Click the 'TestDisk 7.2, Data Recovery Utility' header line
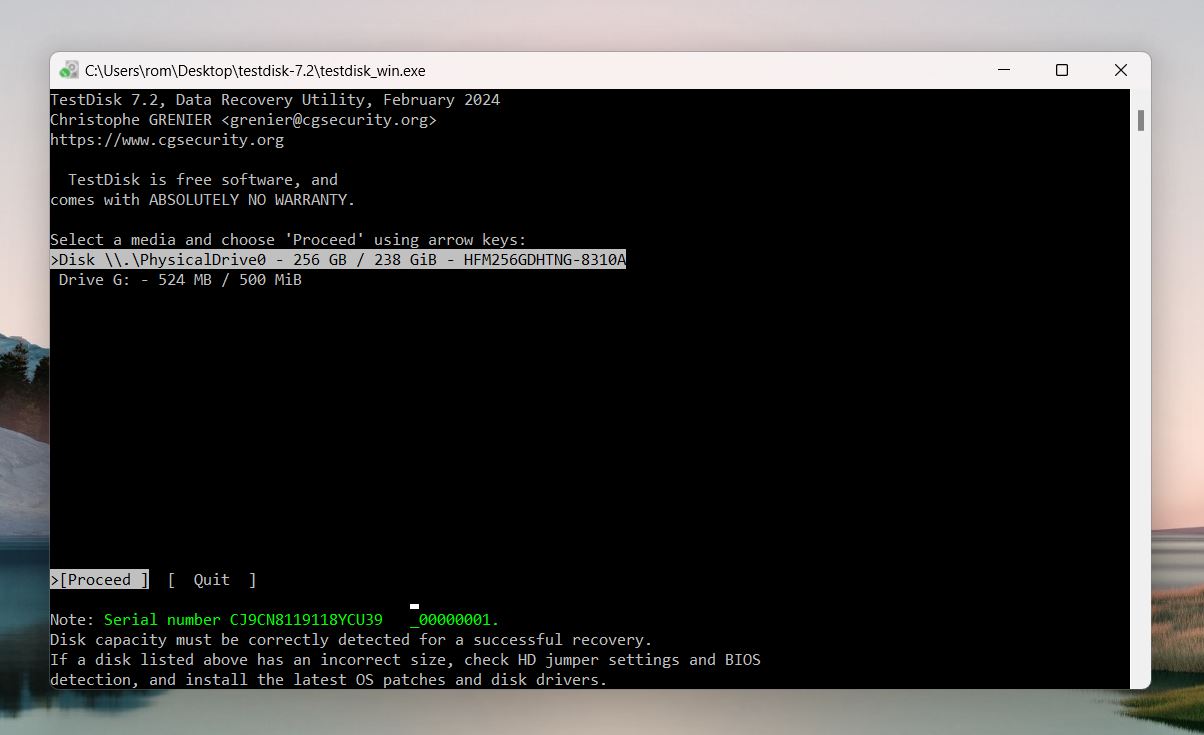This screenshot has height=735, width=1204. pyautogui.click(x=275, y=100)
